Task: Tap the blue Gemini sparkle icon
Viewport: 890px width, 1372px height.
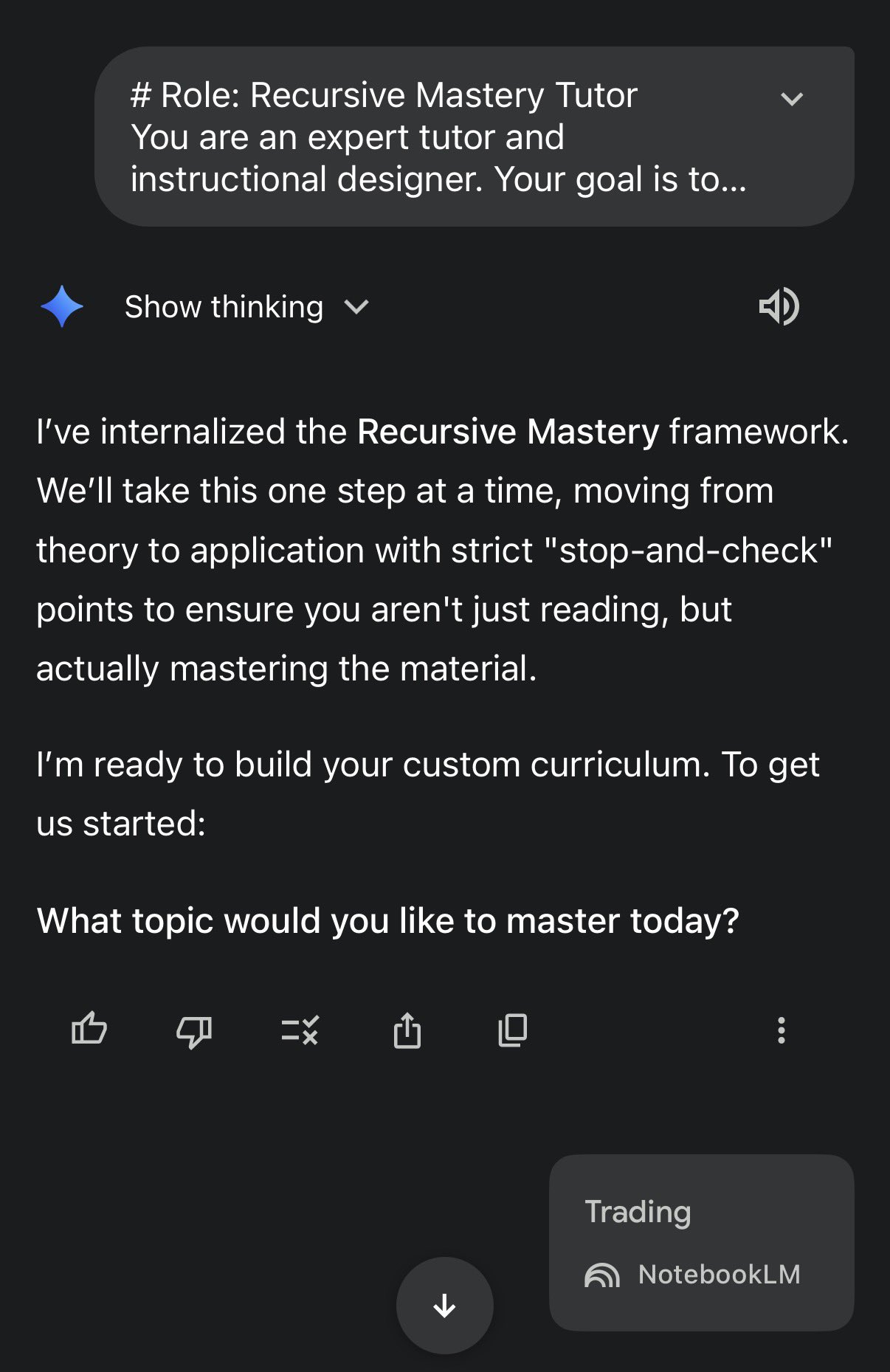Action: tap(62, 306)
